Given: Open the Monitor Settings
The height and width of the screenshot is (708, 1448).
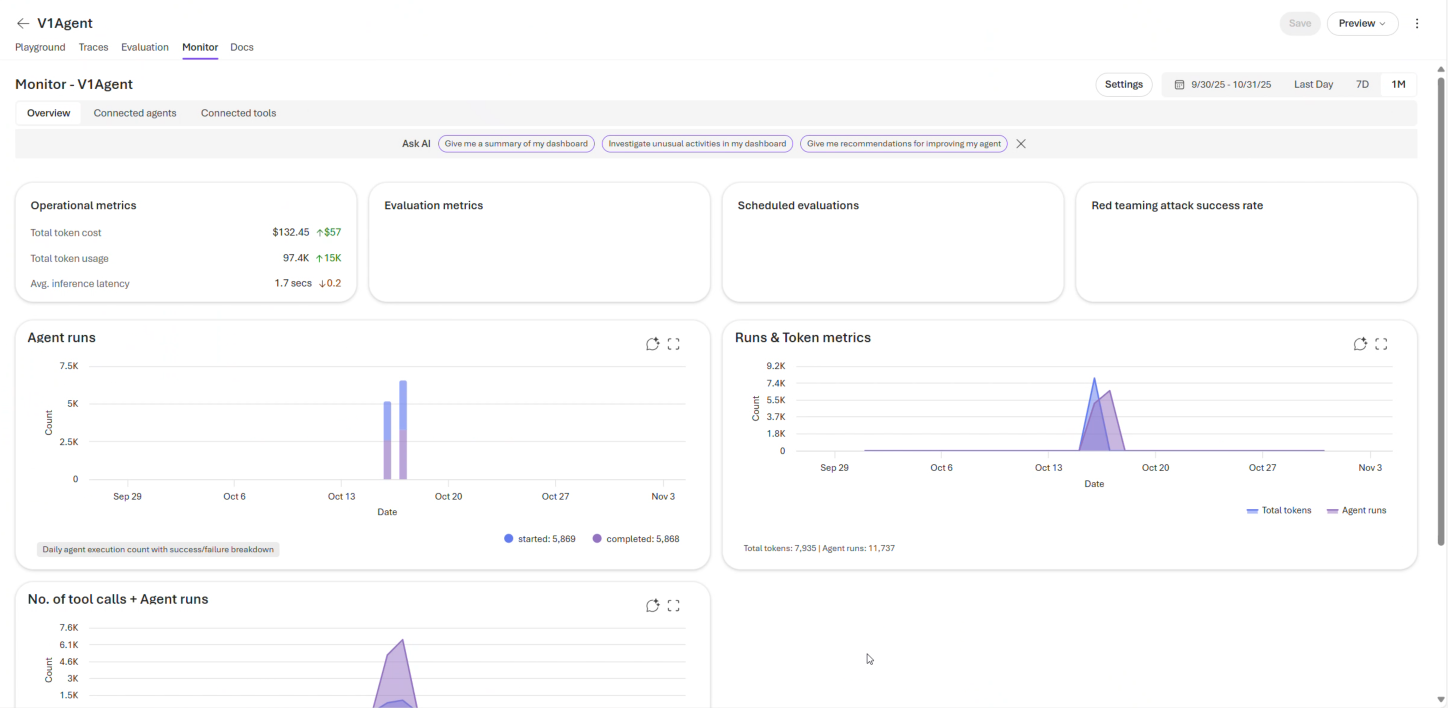Looking at the screenshot, I should tap(1123, 84).
